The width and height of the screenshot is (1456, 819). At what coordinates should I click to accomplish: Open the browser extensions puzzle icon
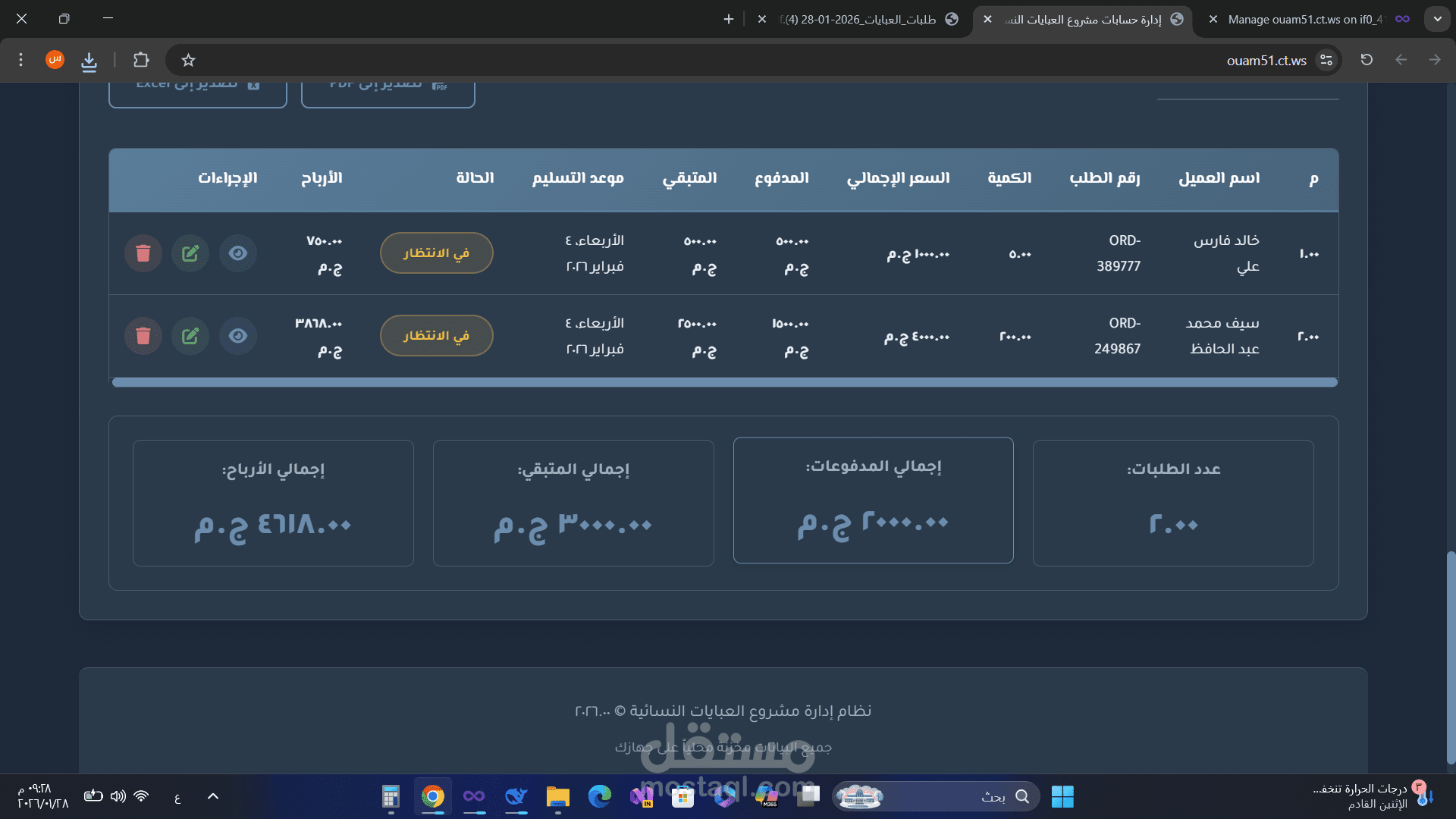[141, 60]
